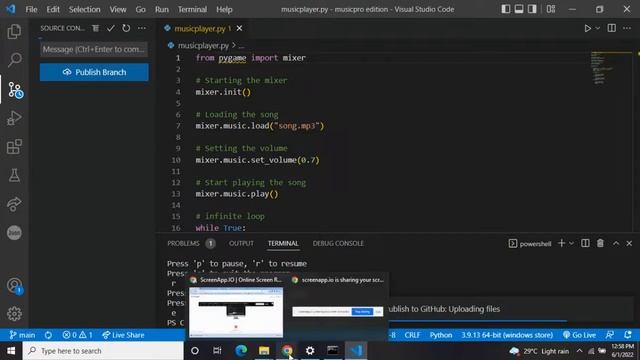Select the Terminal panel tab
The image size is (640, 360).
(283, 243)
